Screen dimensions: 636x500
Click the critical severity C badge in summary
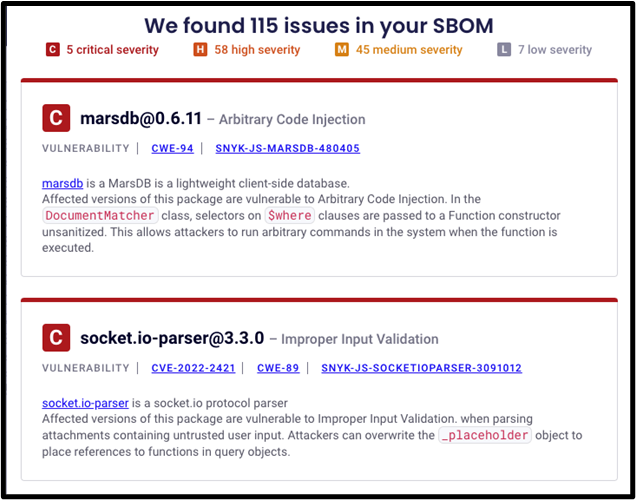(x=53, y=49)
